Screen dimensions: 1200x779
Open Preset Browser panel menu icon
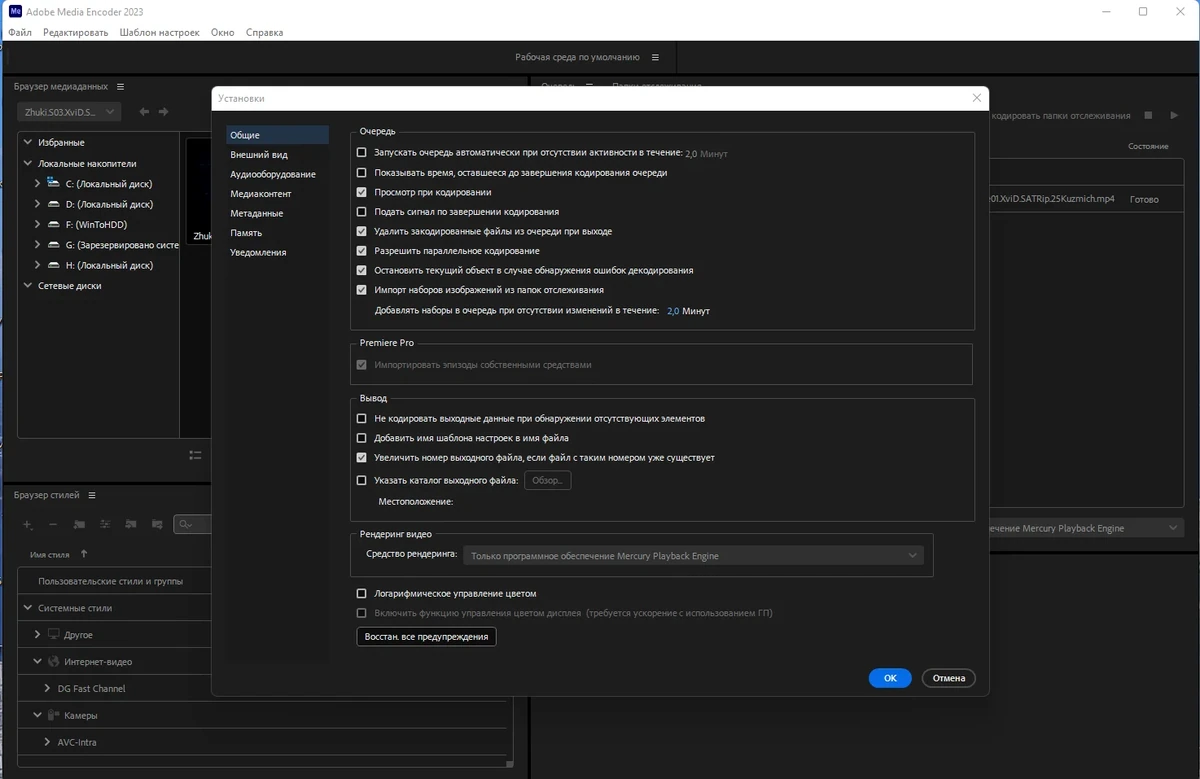(92, 495)
